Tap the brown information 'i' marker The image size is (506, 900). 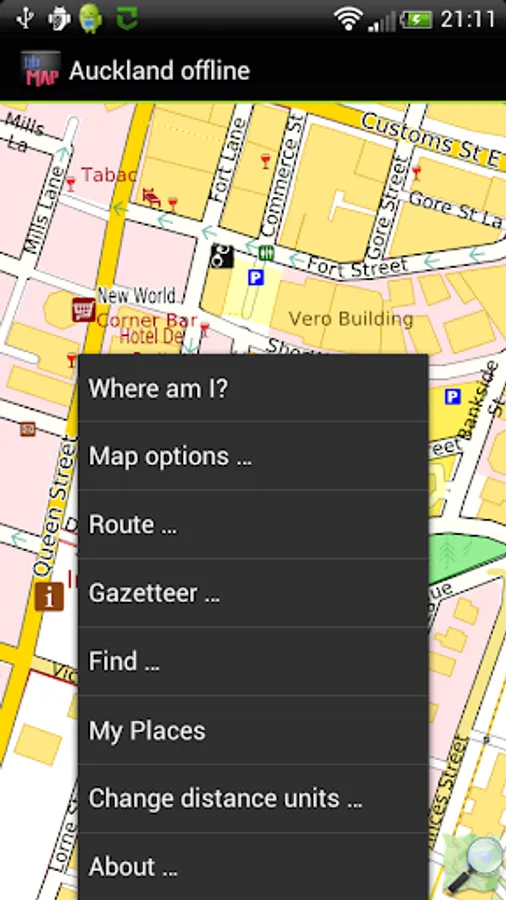(x=49, y=596)
